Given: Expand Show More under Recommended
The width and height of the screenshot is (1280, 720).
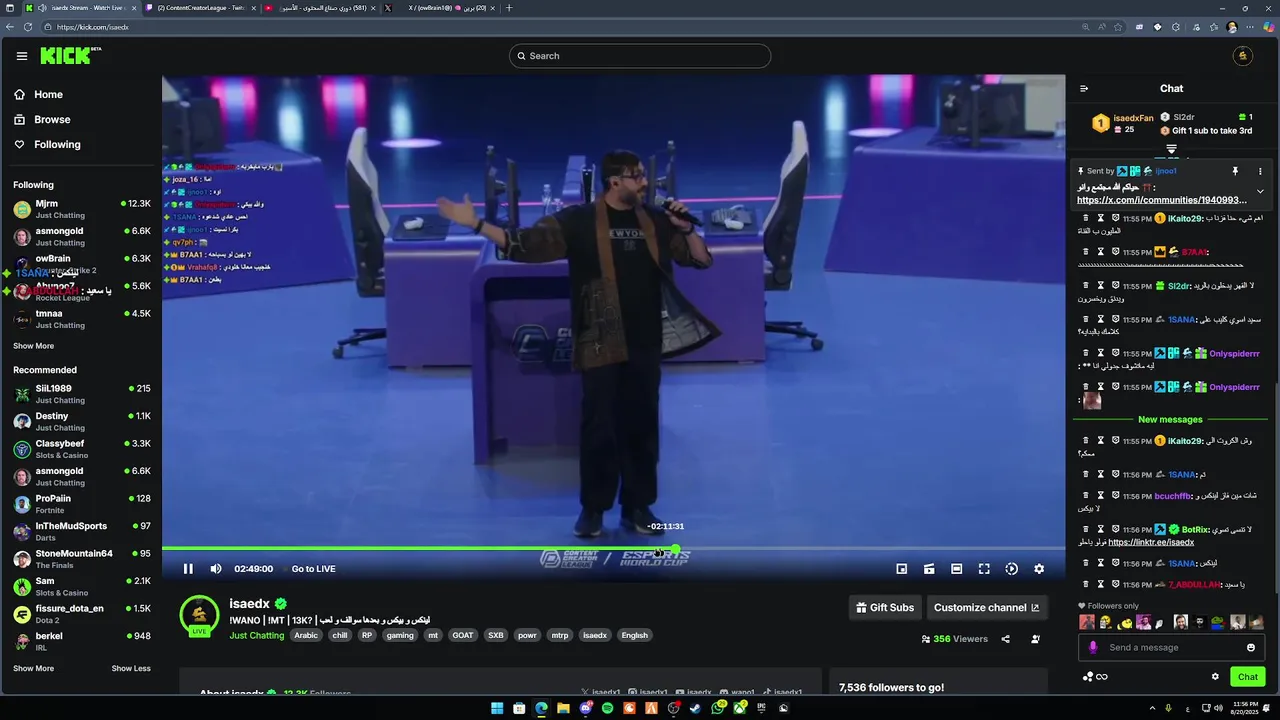Looking at the screenshot, I should point(33,668).
